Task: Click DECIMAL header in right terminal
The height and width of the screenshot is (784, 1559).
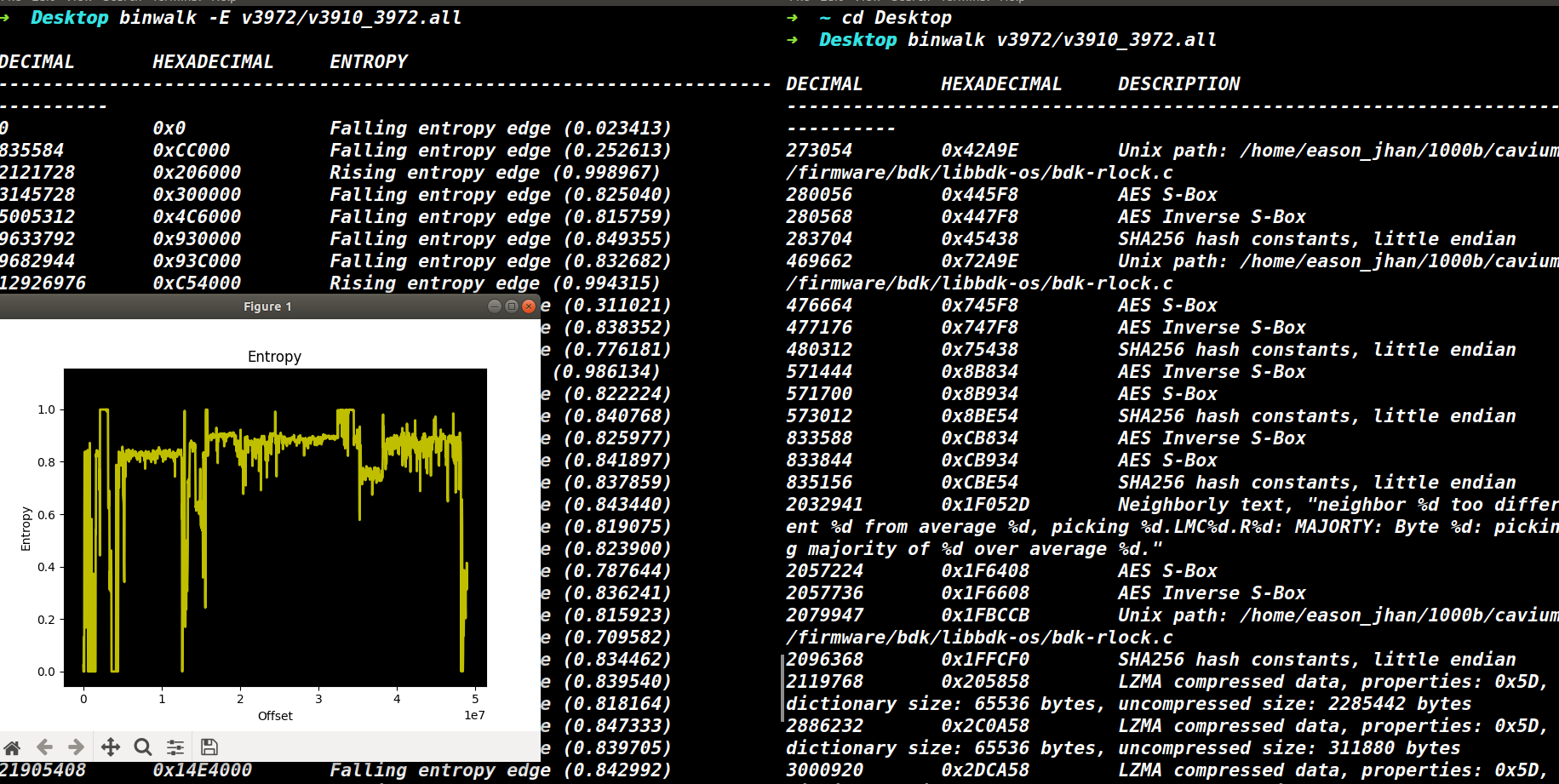Action: tap(824, 84)
